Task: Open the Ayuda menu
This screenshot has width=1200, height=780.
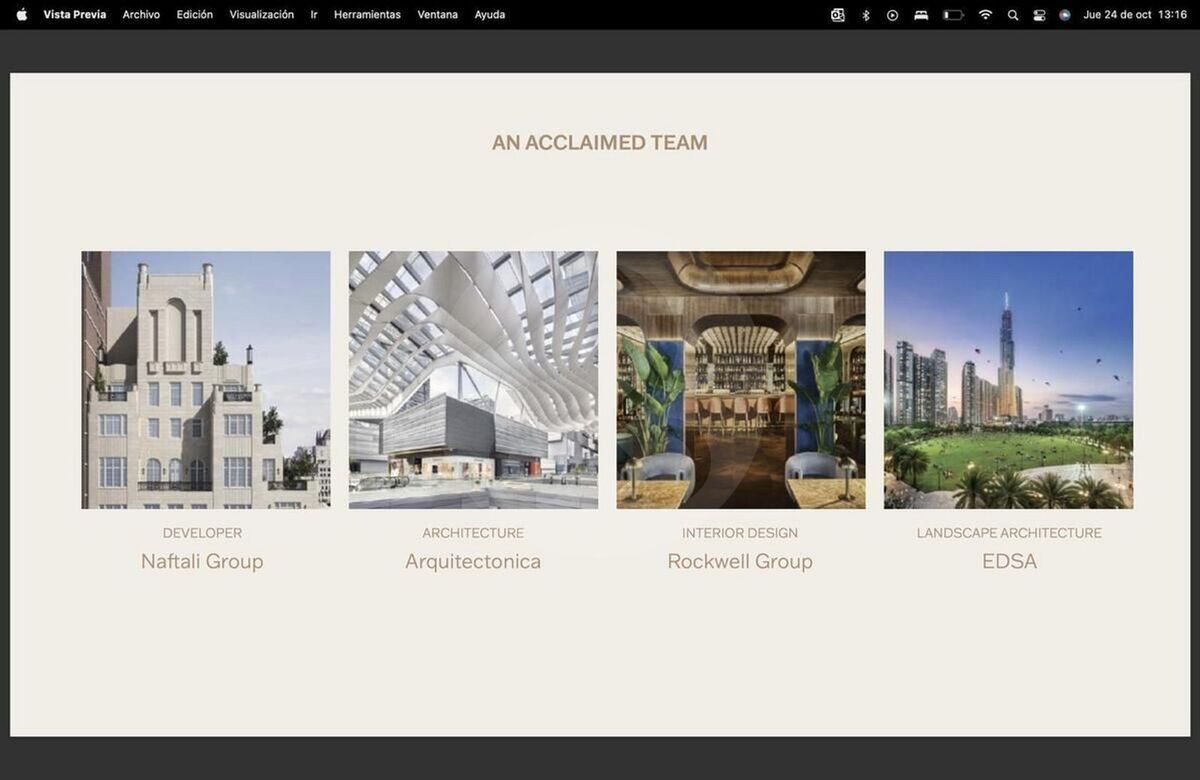Action: click(x=490, y=15)
